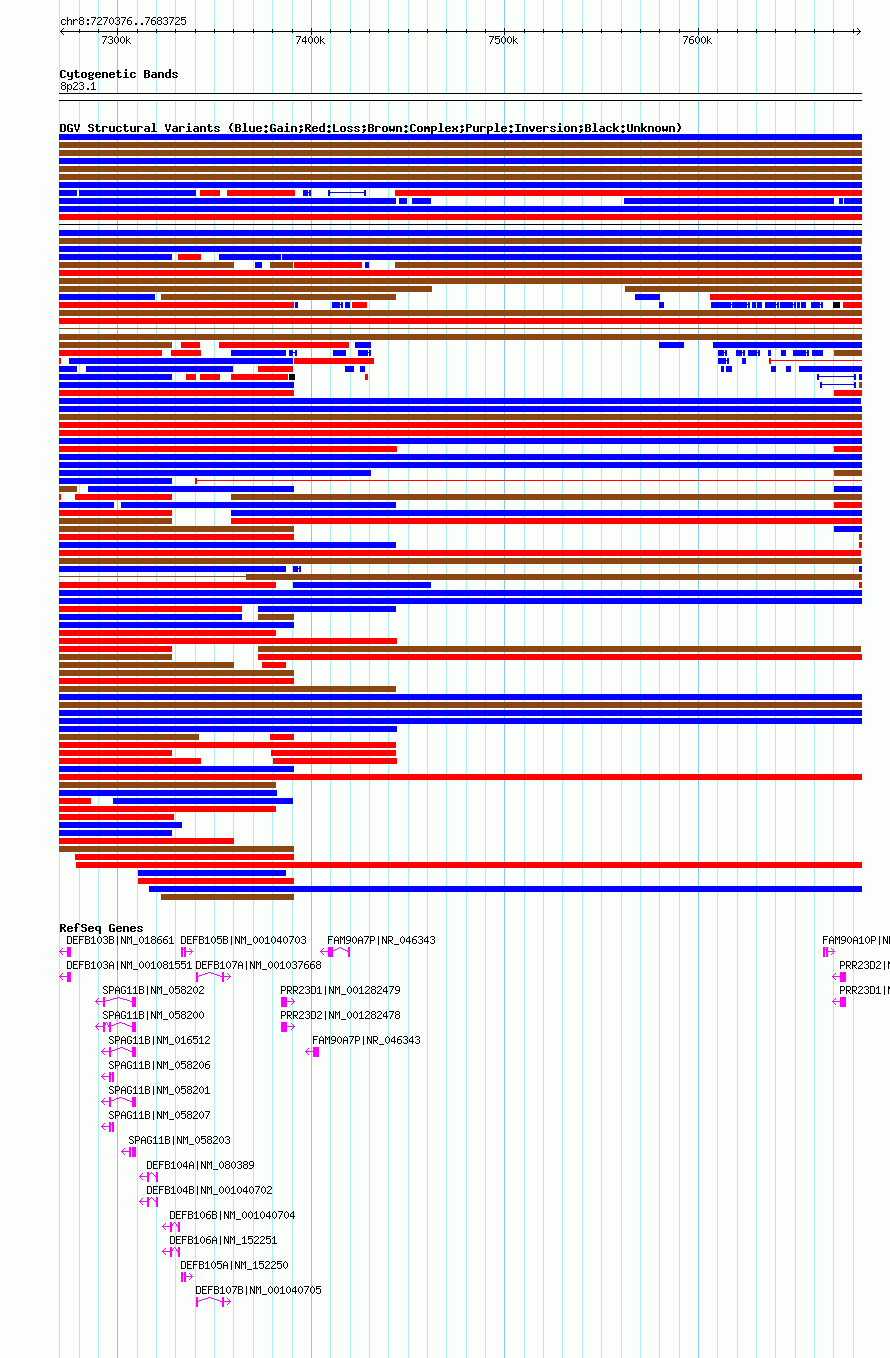Click transcript label SPAG11B|NM_058202
Viewport: 890px width, 1358px height.
(153, 990)
